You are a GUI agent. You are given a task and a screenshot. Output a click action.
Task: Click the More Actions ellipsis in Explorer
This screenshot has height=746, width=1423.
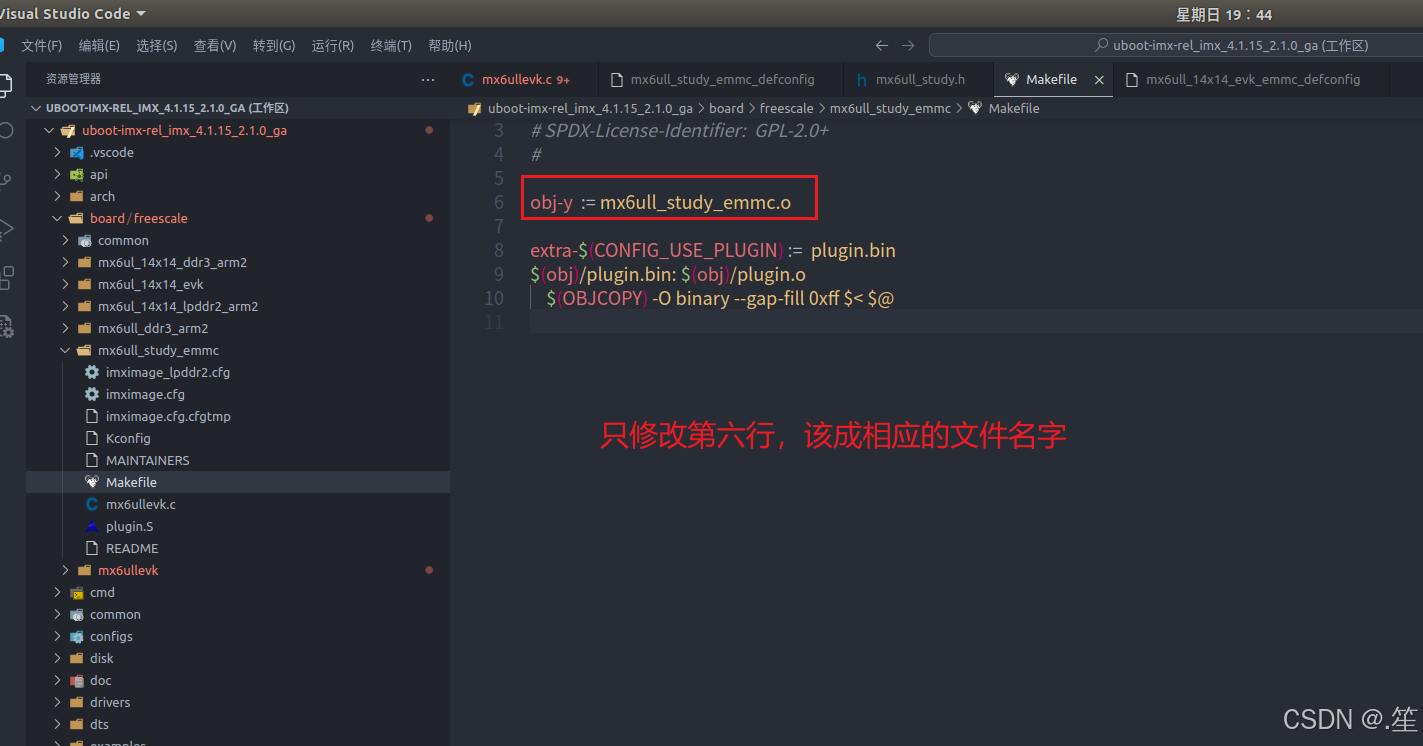coord(428,79)
